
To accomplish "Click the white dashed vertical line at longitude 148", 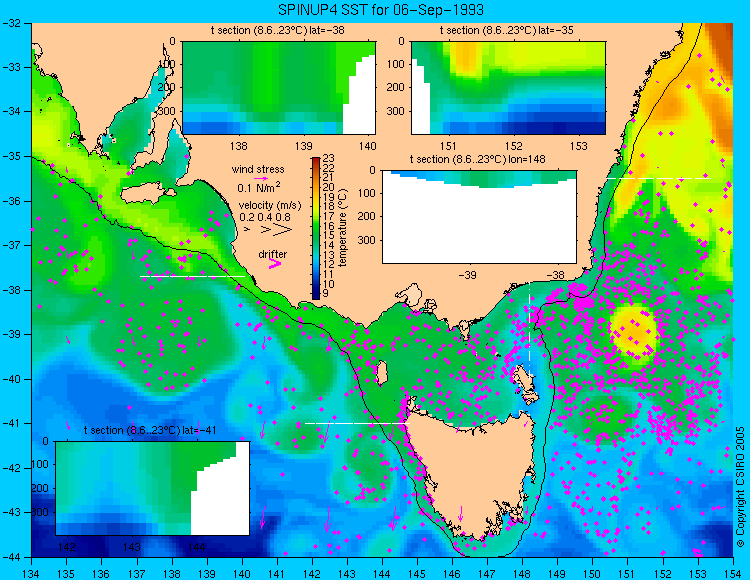I will (529, 328).
